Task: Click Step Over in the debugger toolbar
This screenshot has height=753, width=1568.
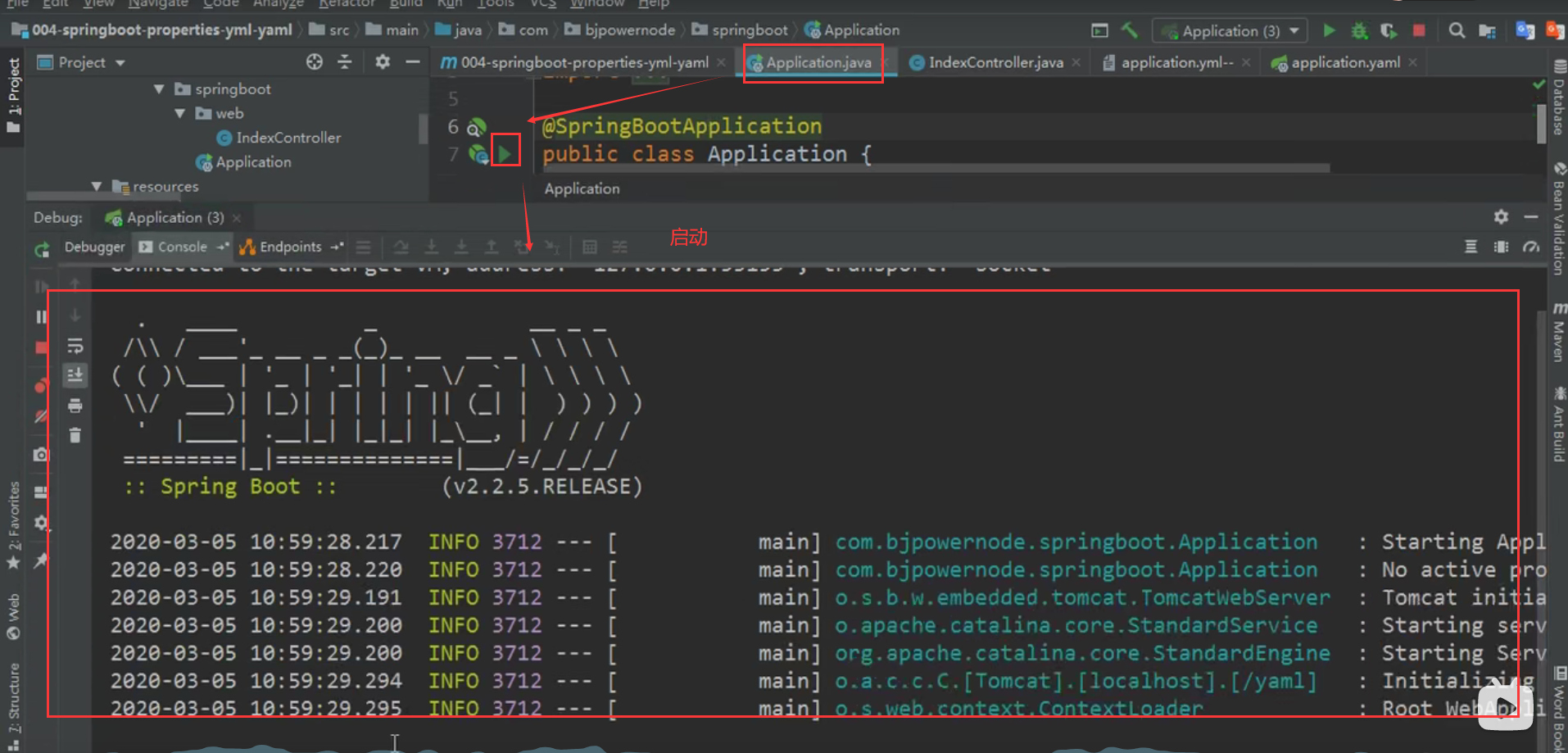Action: pyautogui.click(x=401, y=247)
